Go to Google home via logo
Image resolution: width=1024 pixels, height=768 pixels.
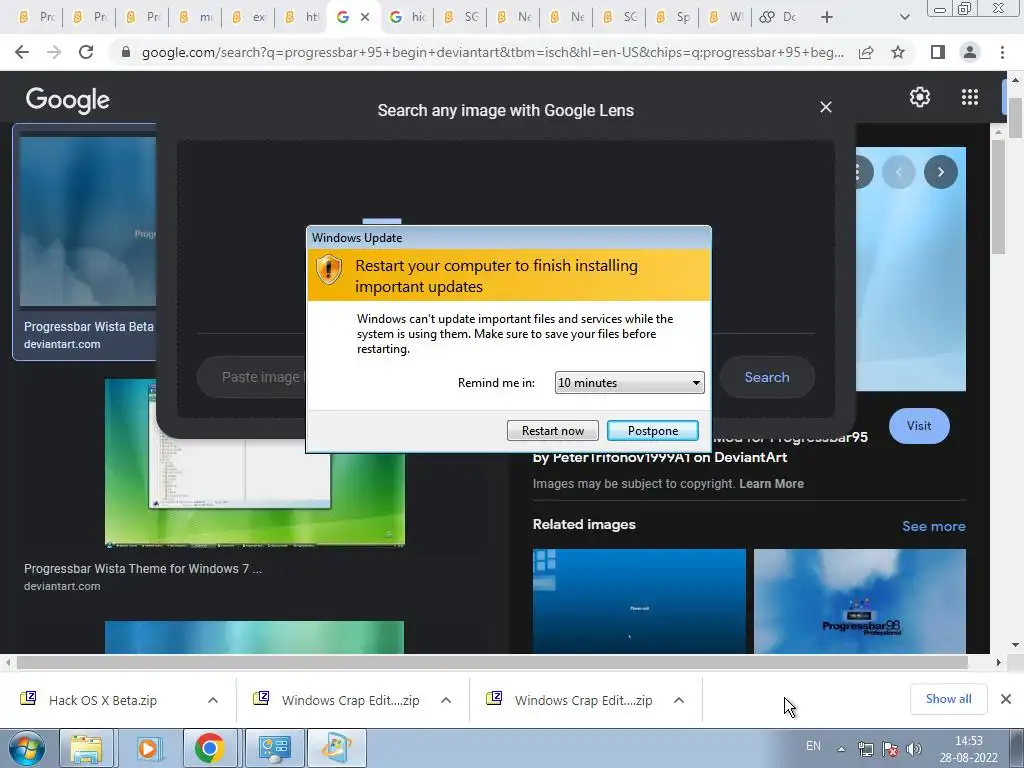tap(68, 100)
